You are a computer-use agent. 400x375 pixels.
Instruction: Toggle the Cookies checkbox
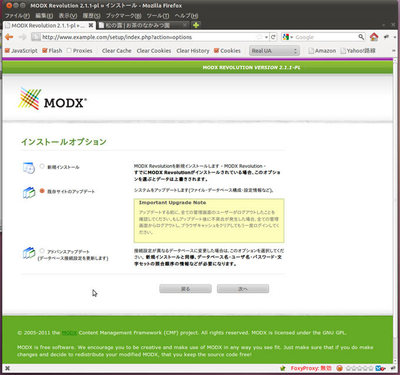[x=216, y=51]
